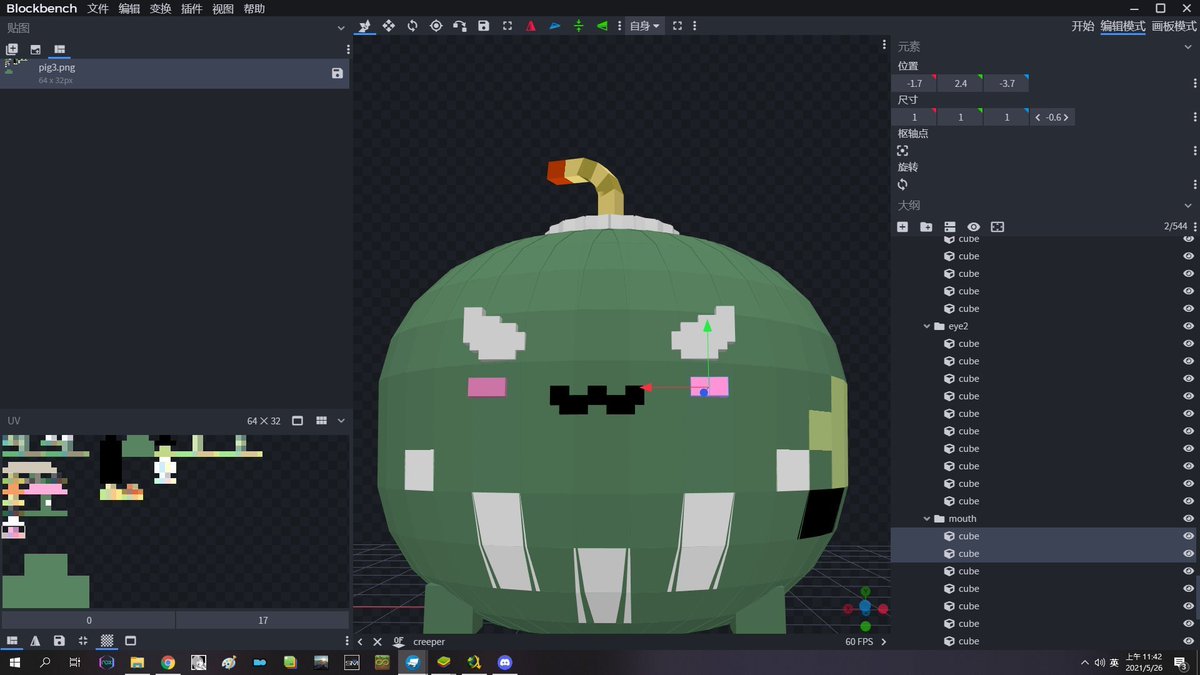Click the UV checkerboard icon below UV editor

click(x=107, y=641)
